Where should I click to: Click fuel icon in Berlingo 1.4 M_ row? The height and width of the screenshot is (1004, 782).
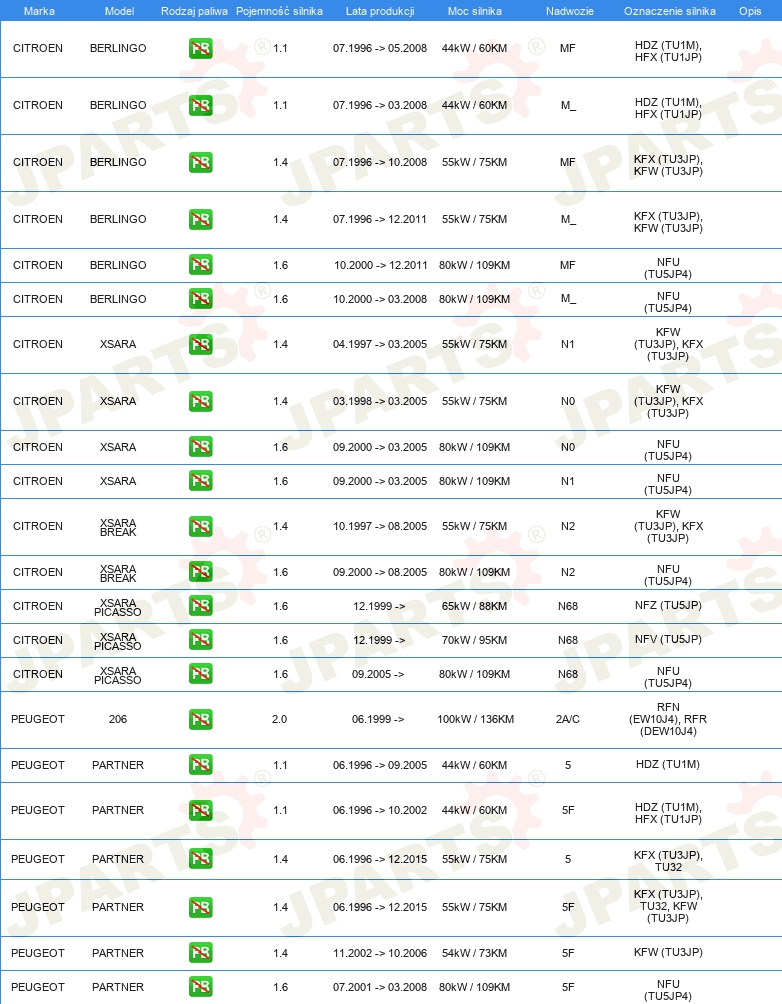coord(200,220)
